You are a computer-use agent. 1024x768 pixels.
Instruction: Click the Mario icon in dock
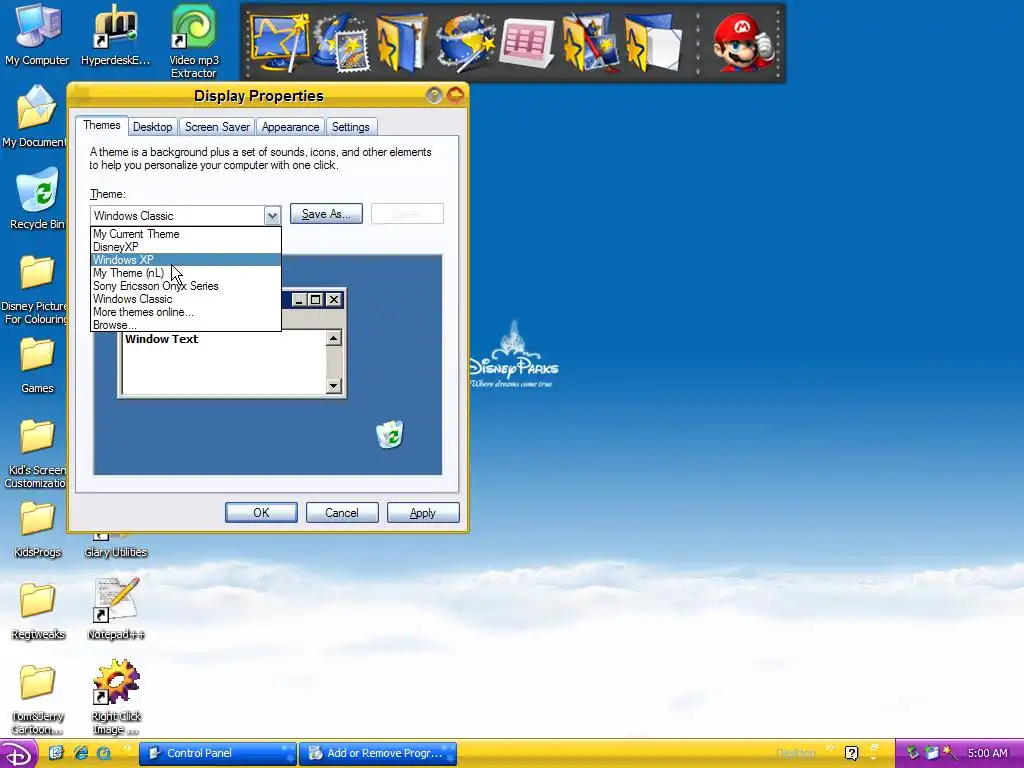[x=742, y=43]
